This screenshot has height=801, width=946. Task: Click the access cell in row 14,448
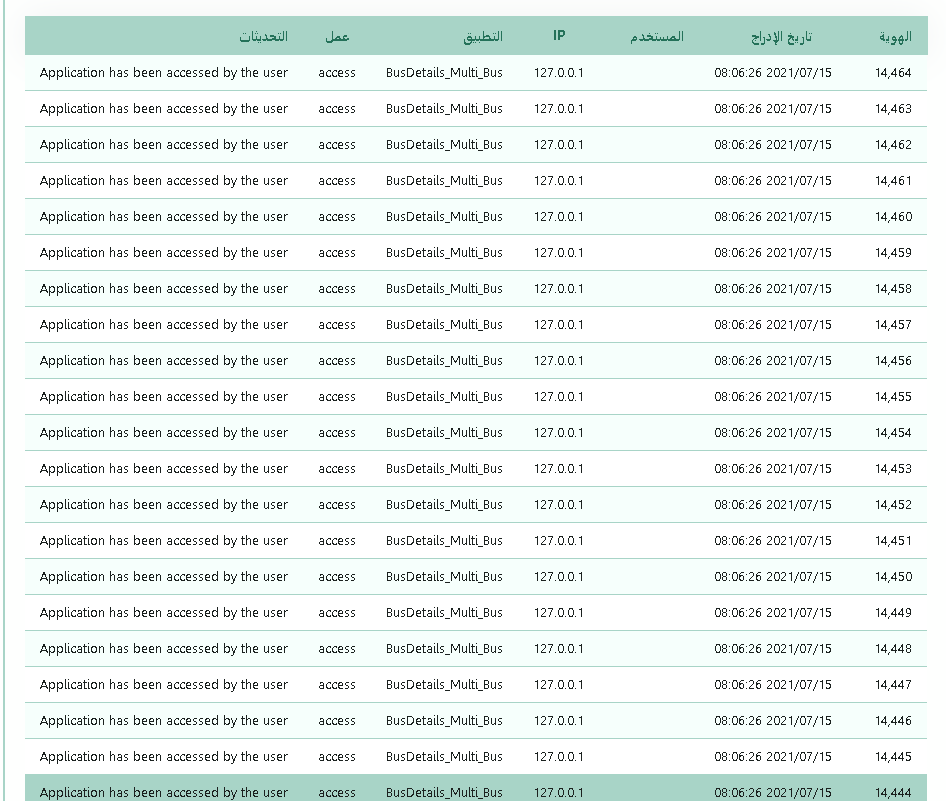click(x=337, y=649)
